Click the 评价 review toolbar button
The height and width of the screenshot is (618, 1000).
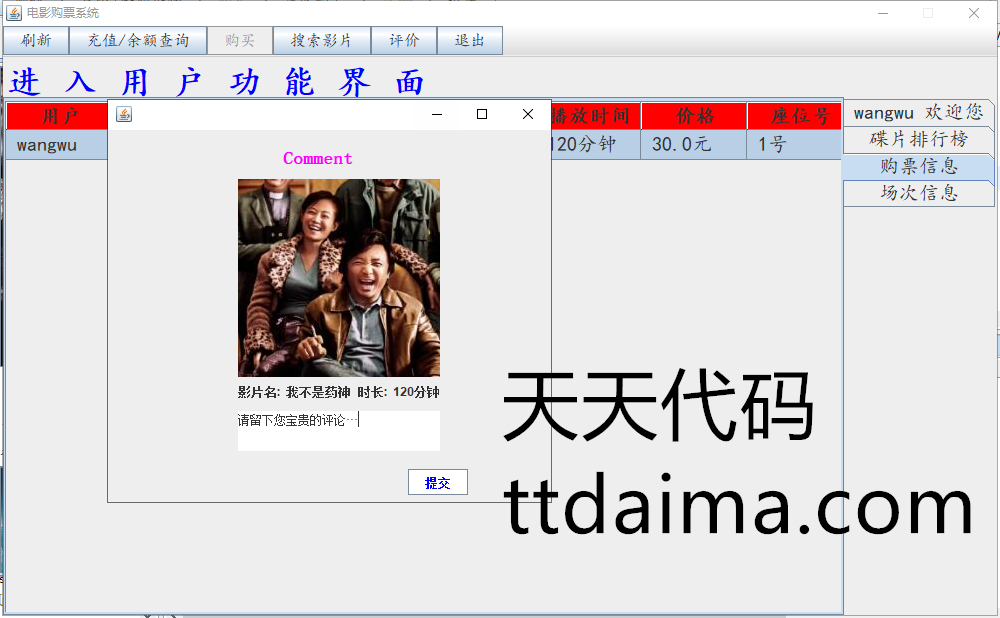(404, 41)
